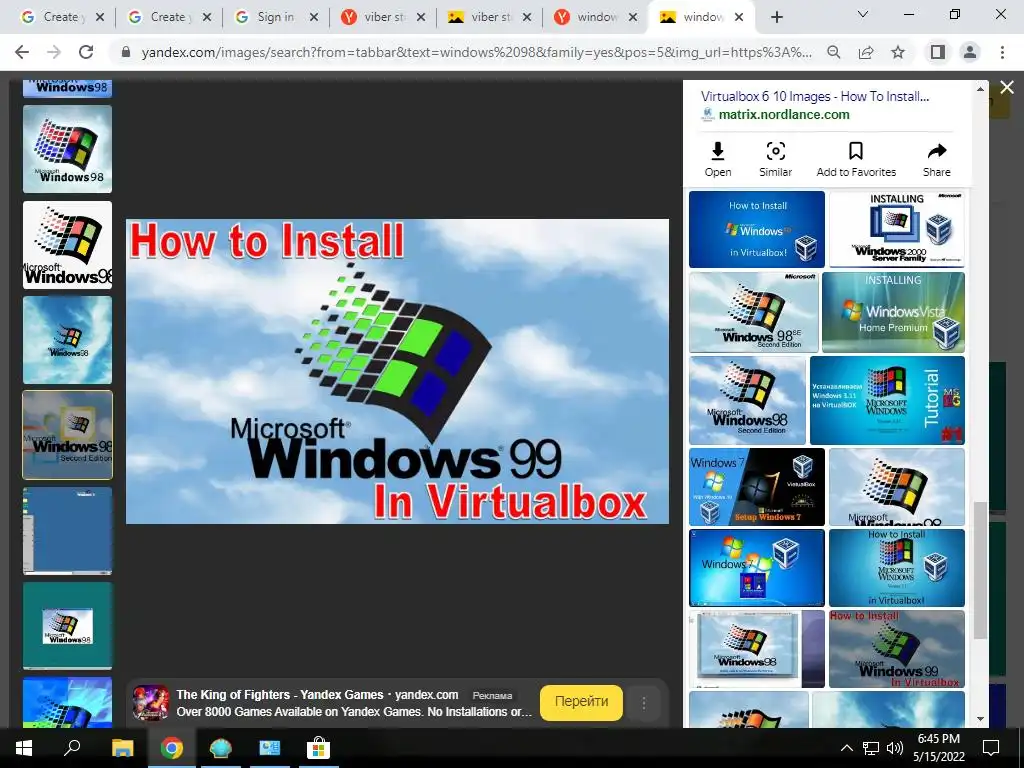Click the related images panel scrollbar thumb
Screen dimensions: 1024x768
pos(980,569)
